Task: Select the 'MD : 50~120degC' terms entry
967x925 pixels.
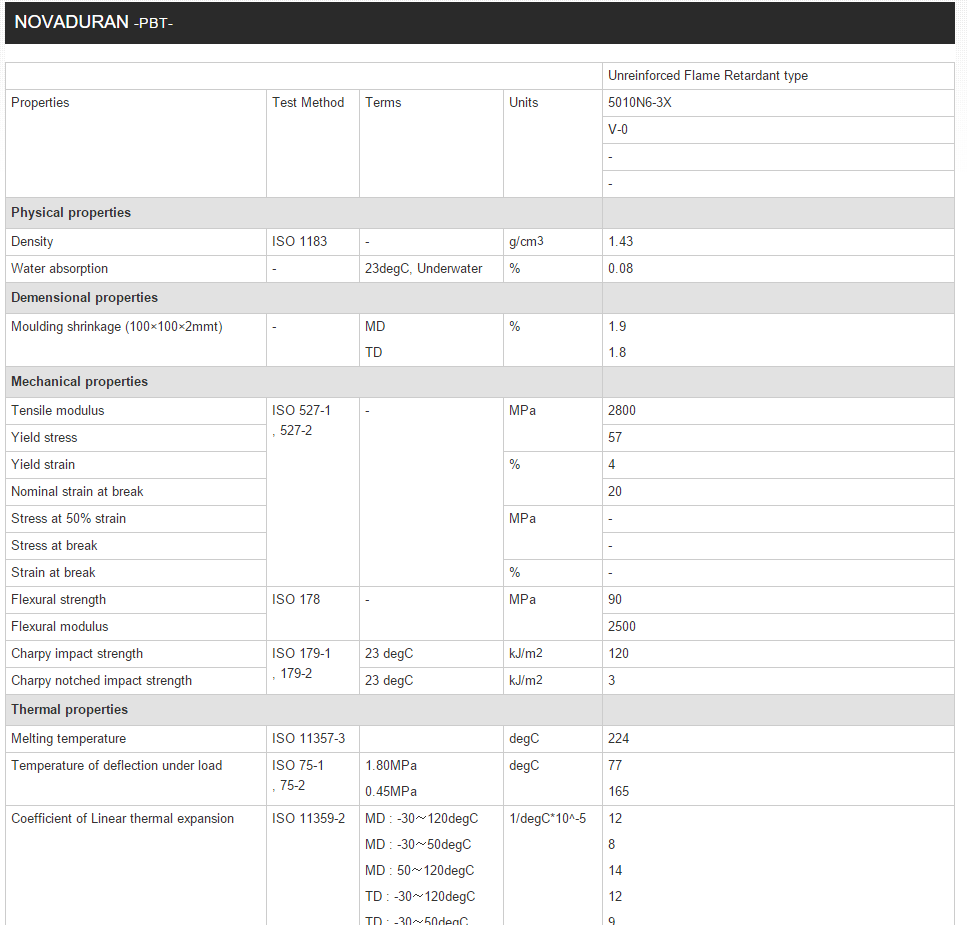Action: (x=419, y=871)
